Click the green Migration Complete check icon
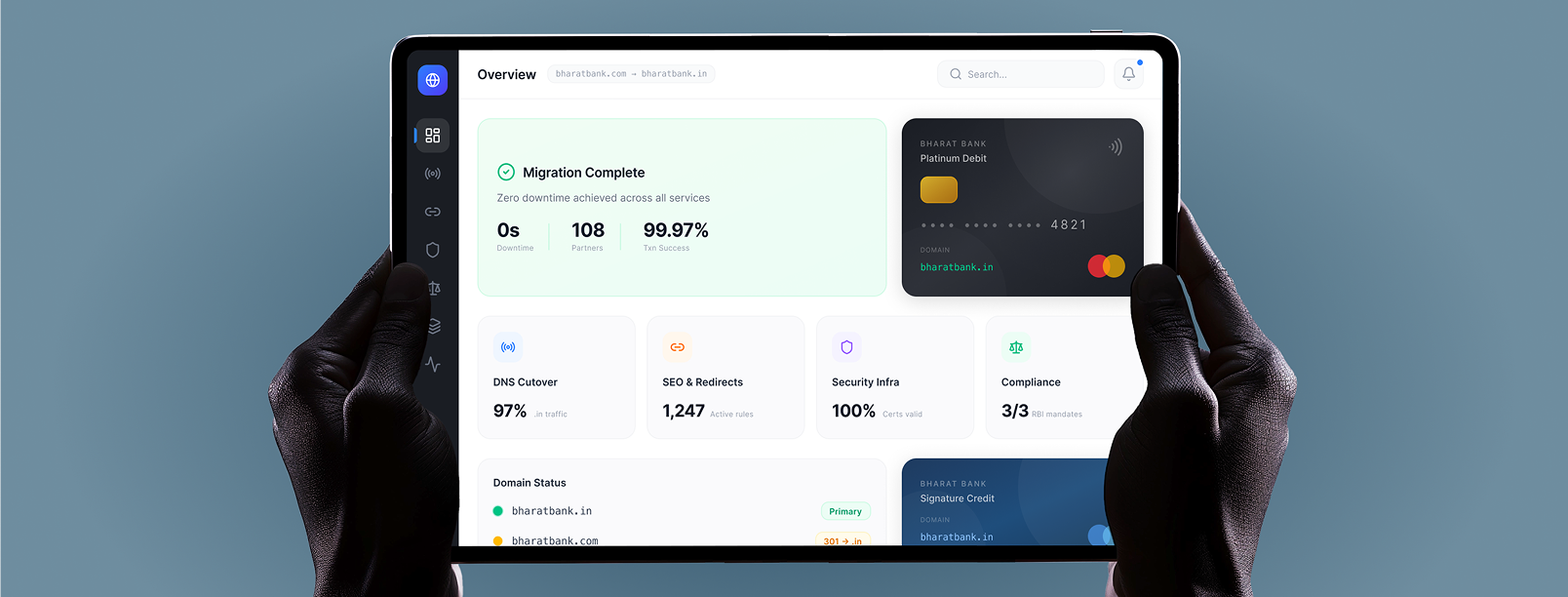 pyautogui.click(x=506, y=173)
